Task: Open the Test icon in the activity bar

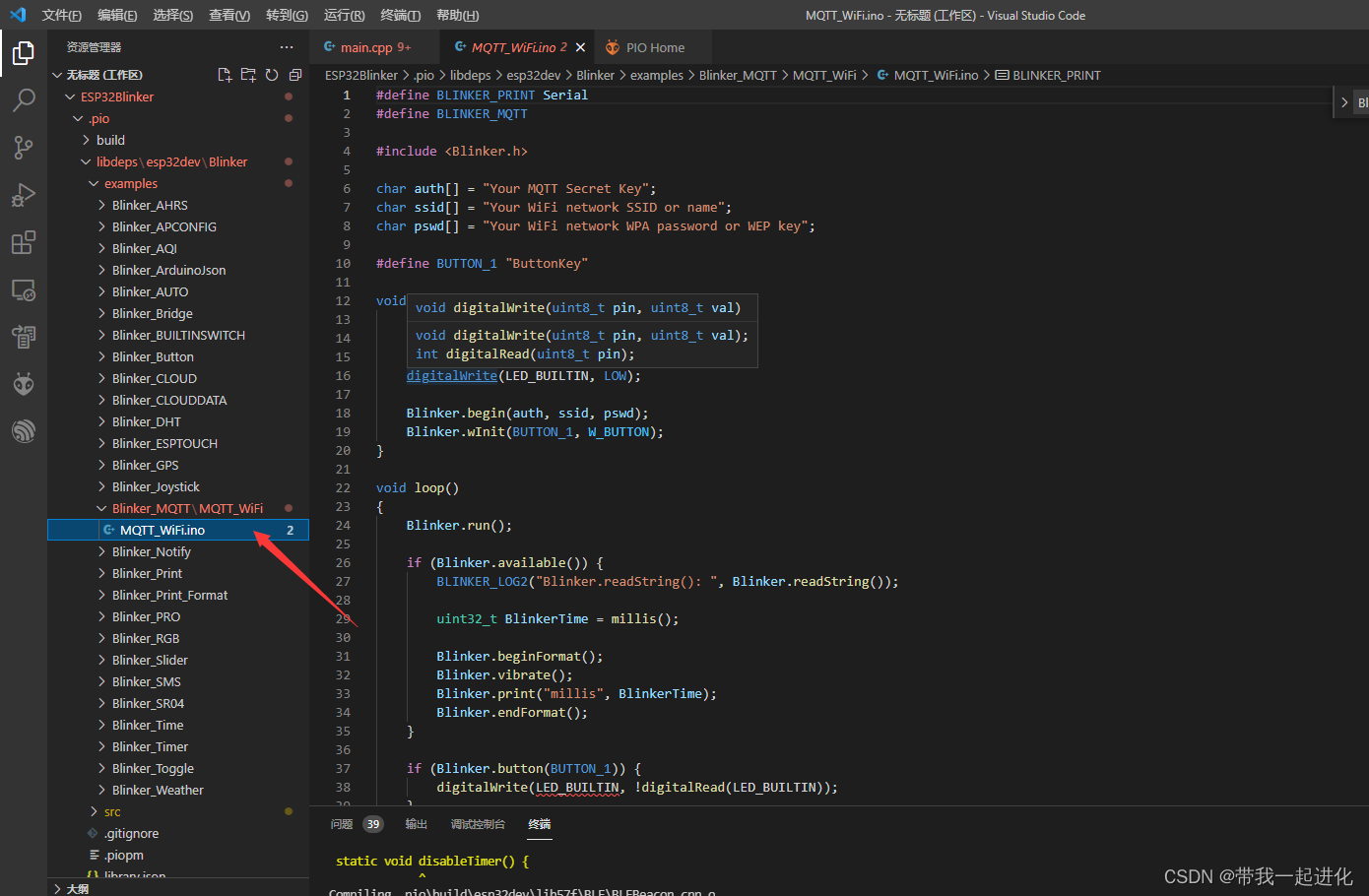Action: tap(24, 337)
